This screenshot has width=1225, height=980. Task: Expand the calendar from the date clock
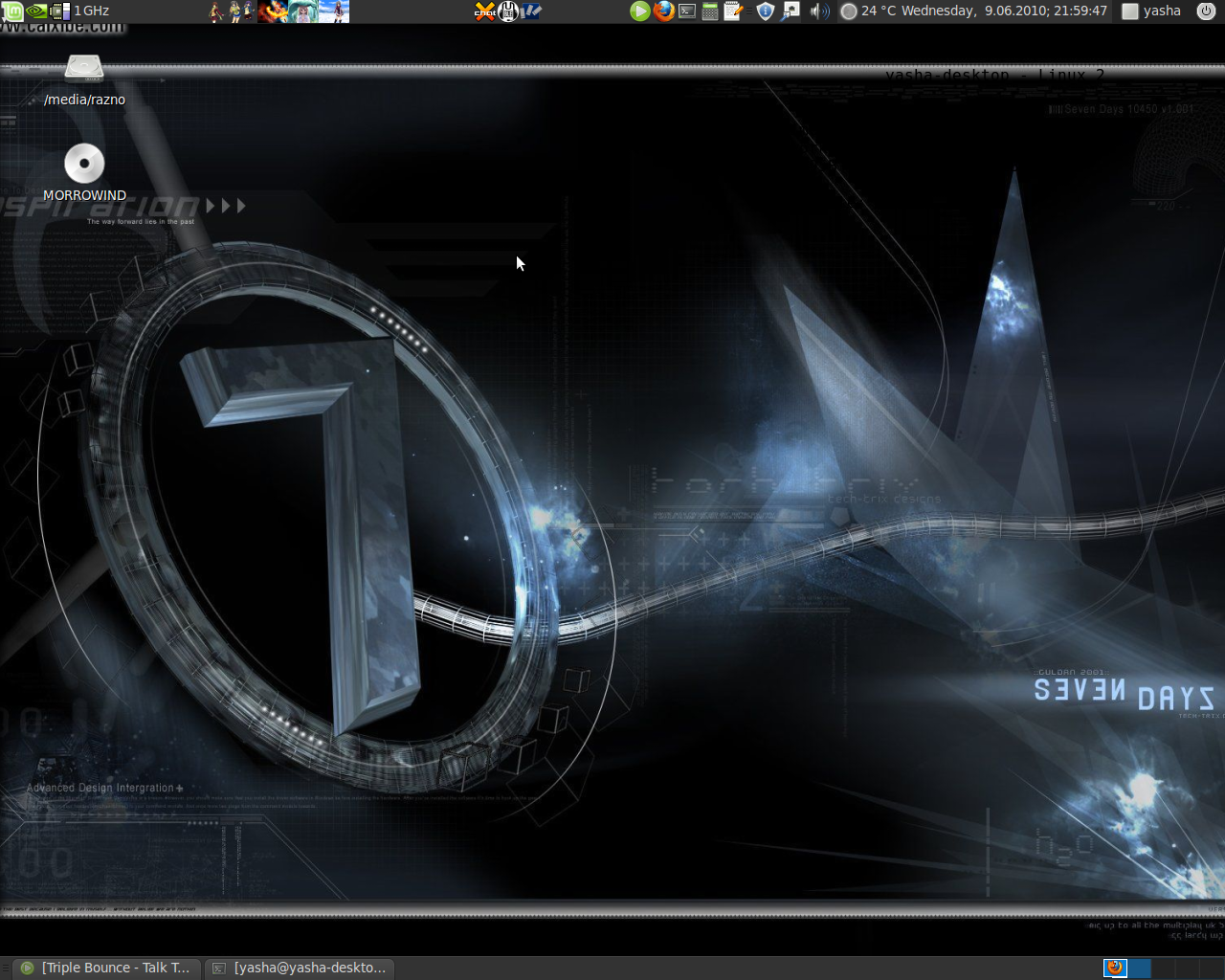tap(1004, 11)
